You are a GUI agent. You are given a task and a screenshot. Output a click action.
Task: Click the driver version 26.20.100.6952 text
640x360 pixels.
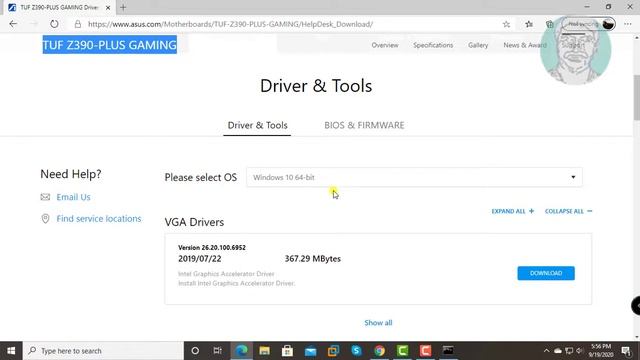tap(212, 247)
